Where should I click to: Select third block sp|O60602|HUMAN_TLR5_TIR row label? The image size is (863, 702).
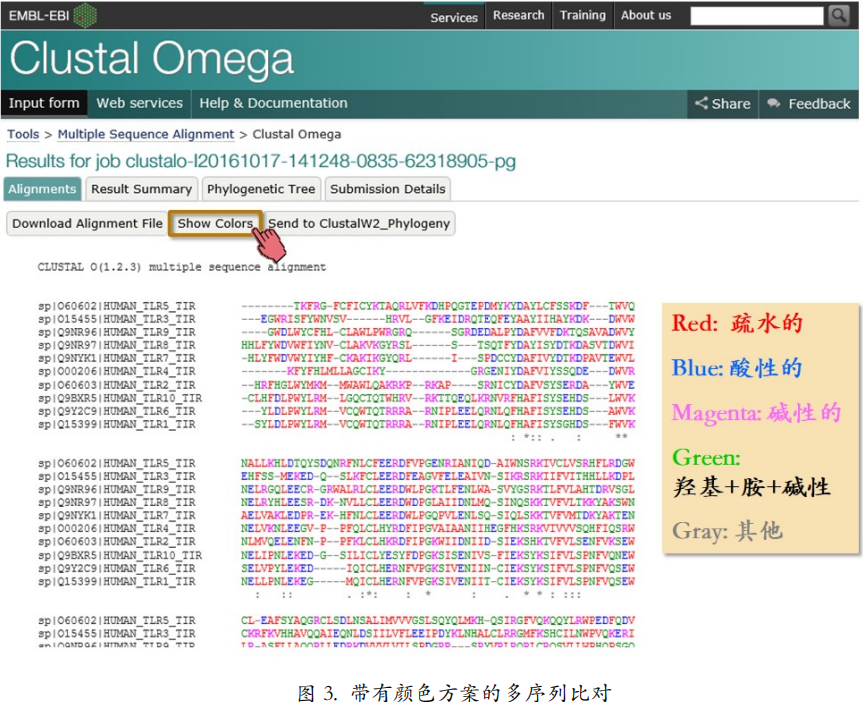pyautogui.click(x=117, y=621)
